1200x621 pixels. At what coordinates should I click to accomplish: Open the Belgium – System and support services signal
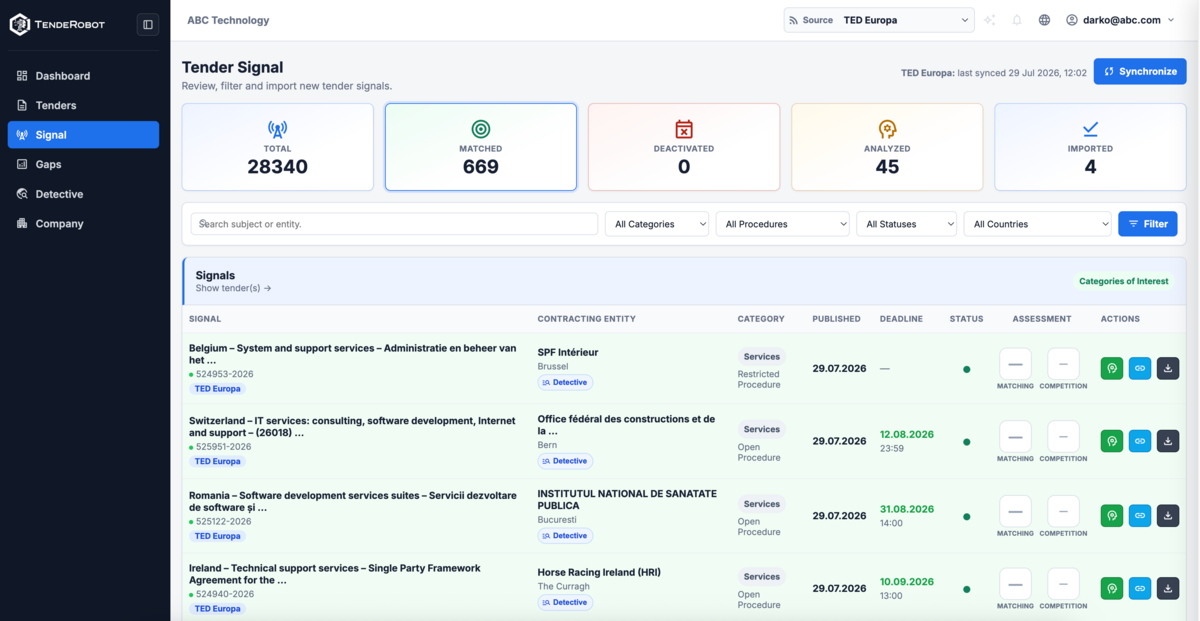point(353,354)
